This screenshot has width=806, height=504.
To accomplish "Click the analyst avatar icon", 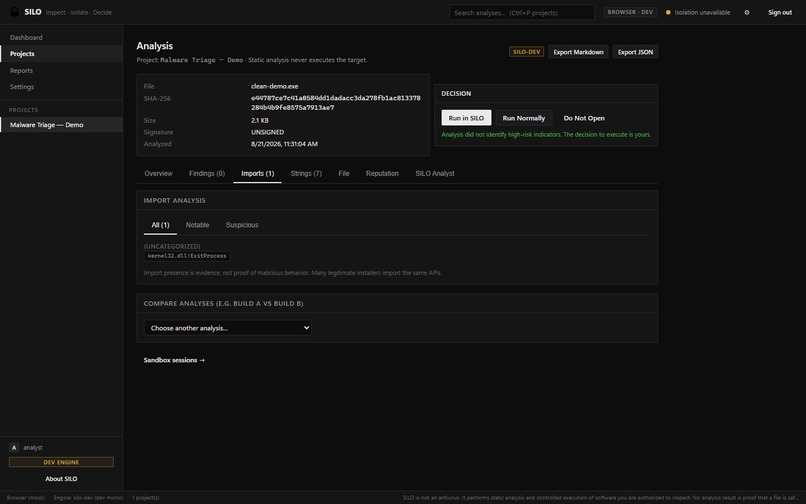I will click(14, 447).
